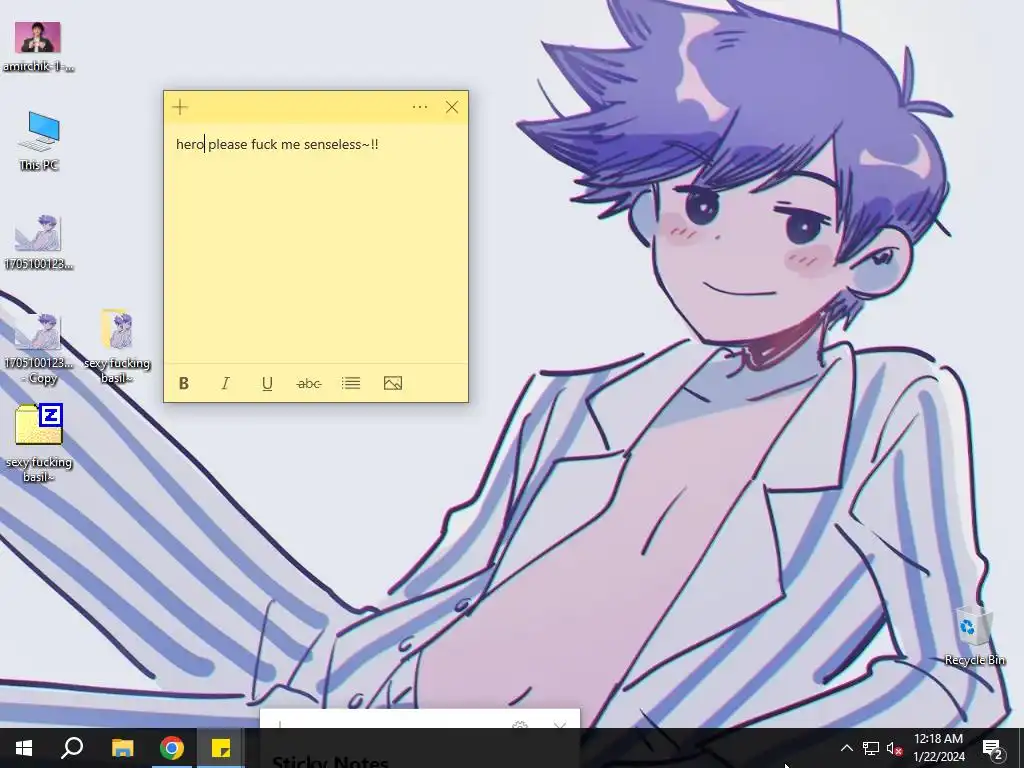The width and height of the screenshot is (1024, 768).
Task: Open the sticky note three-dots menu
Action: [420, 107]
